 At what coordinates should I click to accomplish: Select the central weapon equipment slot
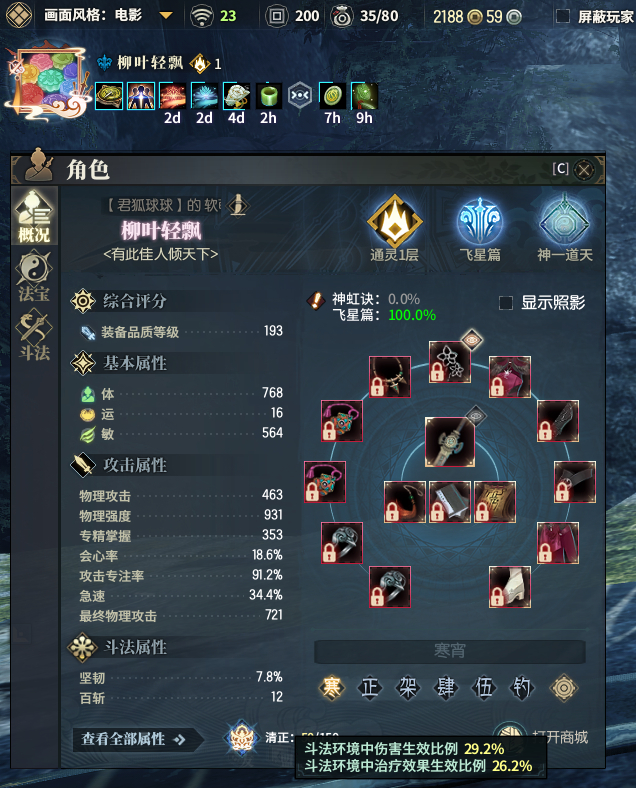tap(450, 442)
